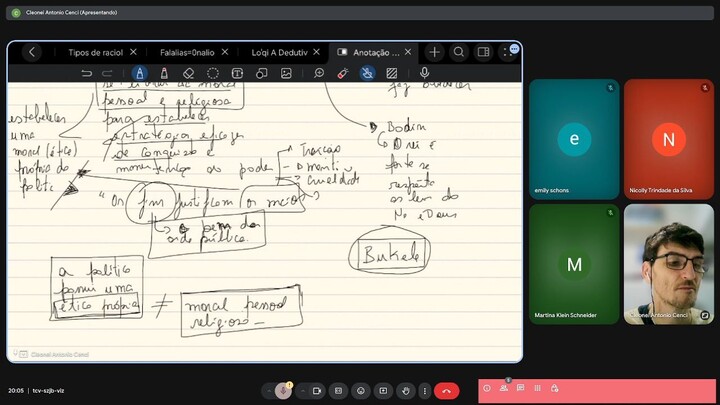Close the Anotação tab
The width and height of the screenshot is (720, 405).
pyautogui.click(x=408, y=52)
